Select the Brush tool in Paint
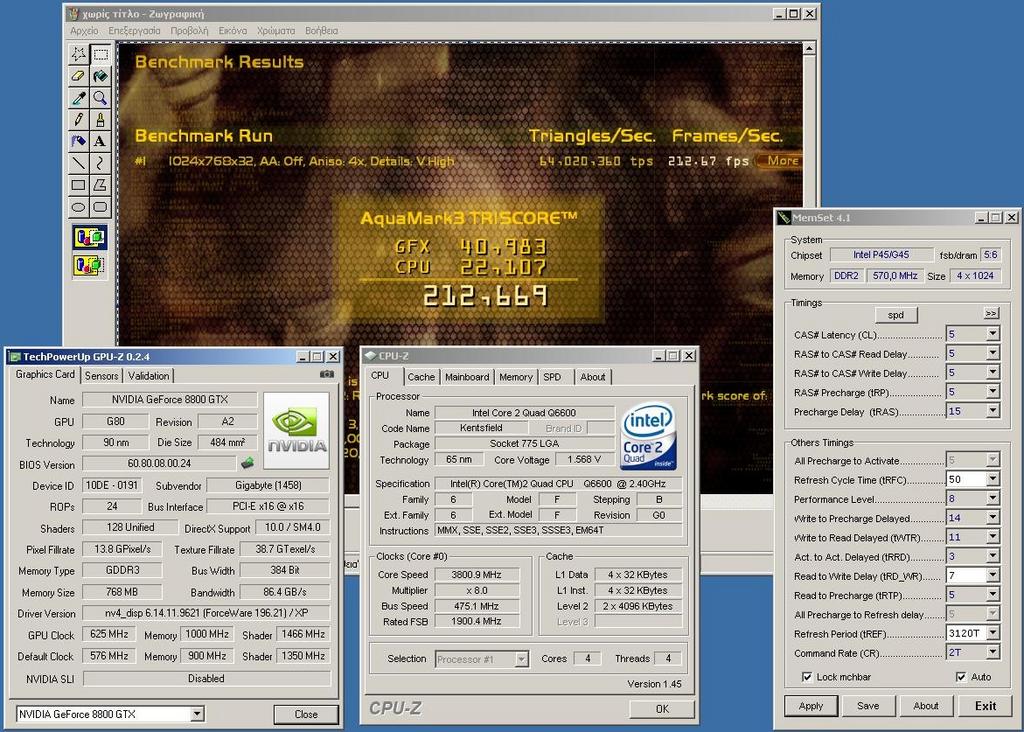This screenshot has width=1024, height=732. 101,119
